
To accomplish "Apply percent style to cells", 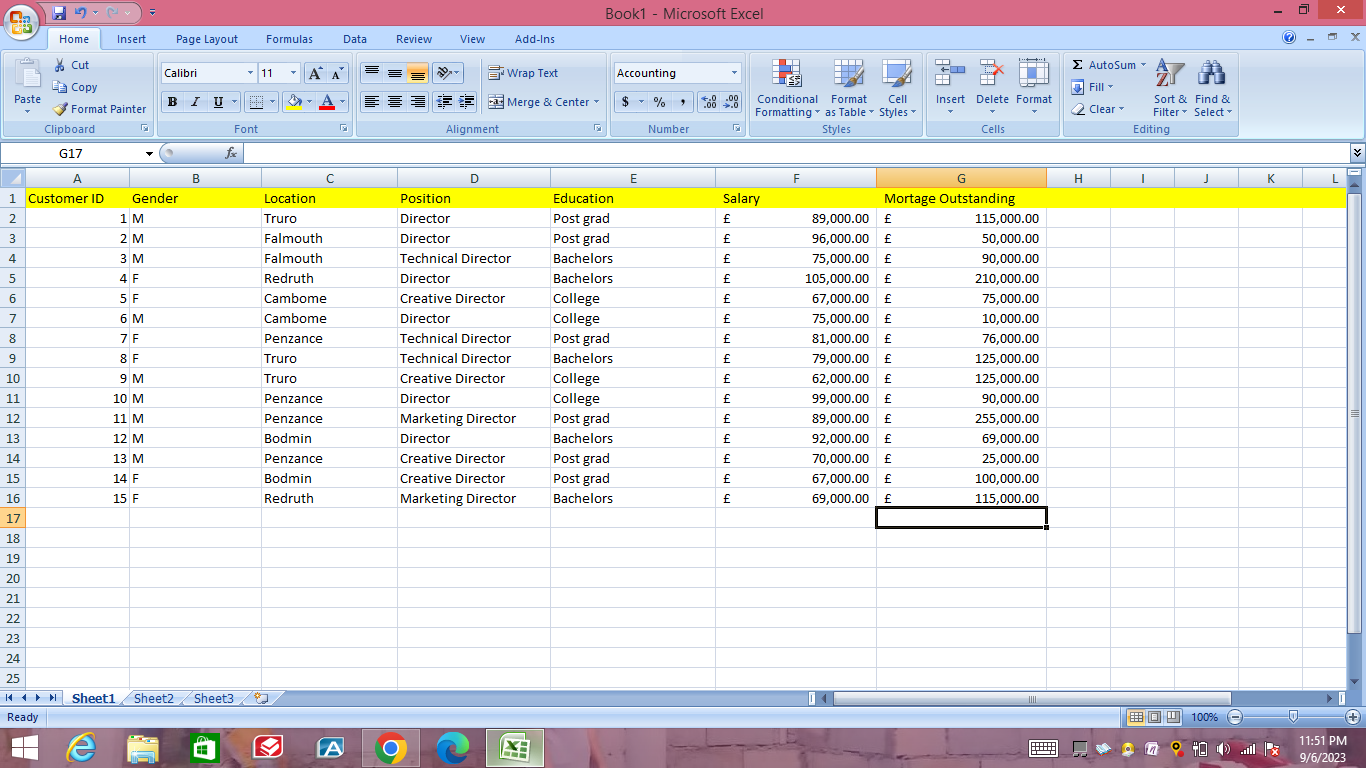I will point(660,102).
